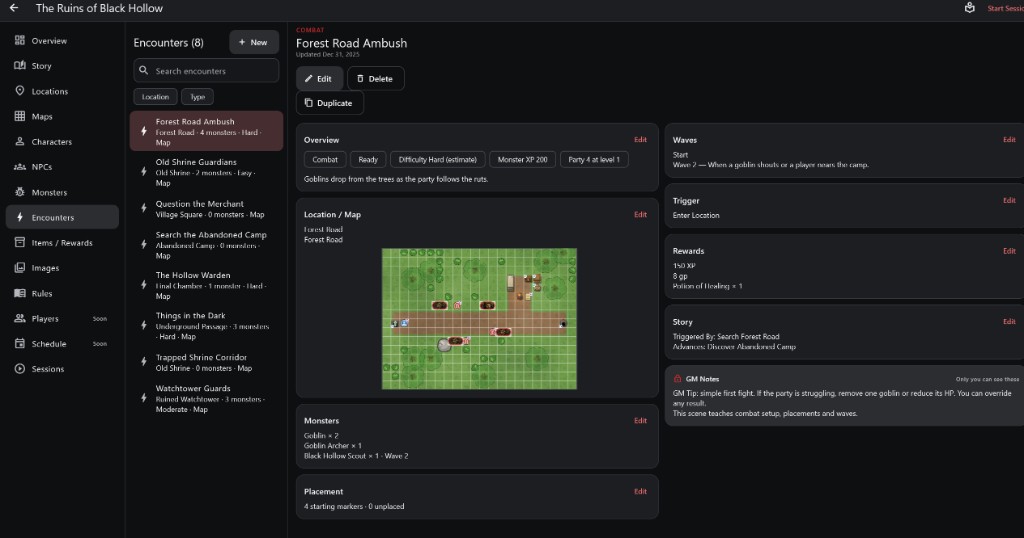
Task: Edit the Story card
Action: (x=1009, y=321)
